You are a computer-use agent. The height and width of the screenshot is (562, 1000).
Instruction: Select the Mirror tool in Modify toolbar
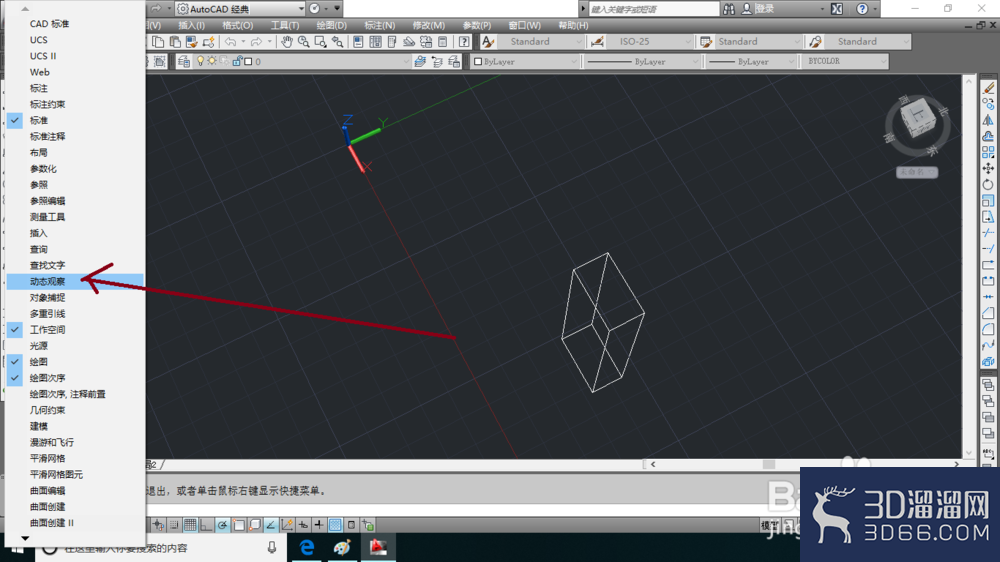(989, 120)
